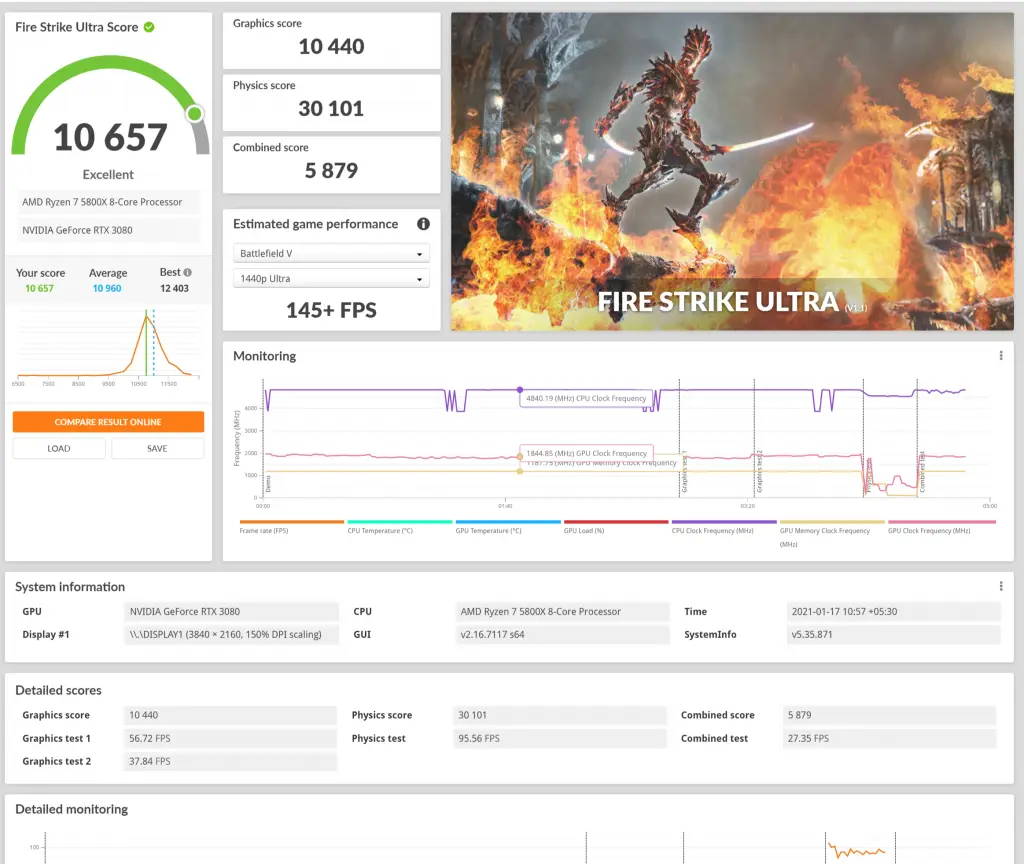Click the score distribution chart peak
Viewport: 1024px width, 864px height.
146,316
